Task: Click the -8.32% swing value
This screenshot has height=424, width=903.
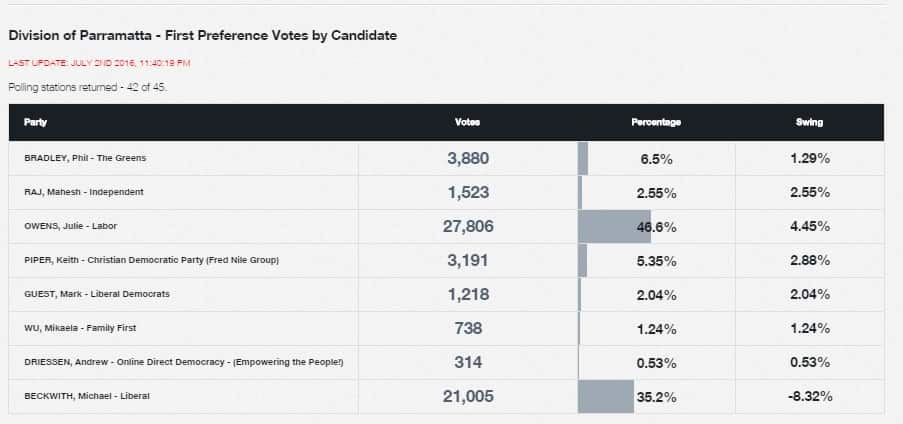Action: point(809,396)
